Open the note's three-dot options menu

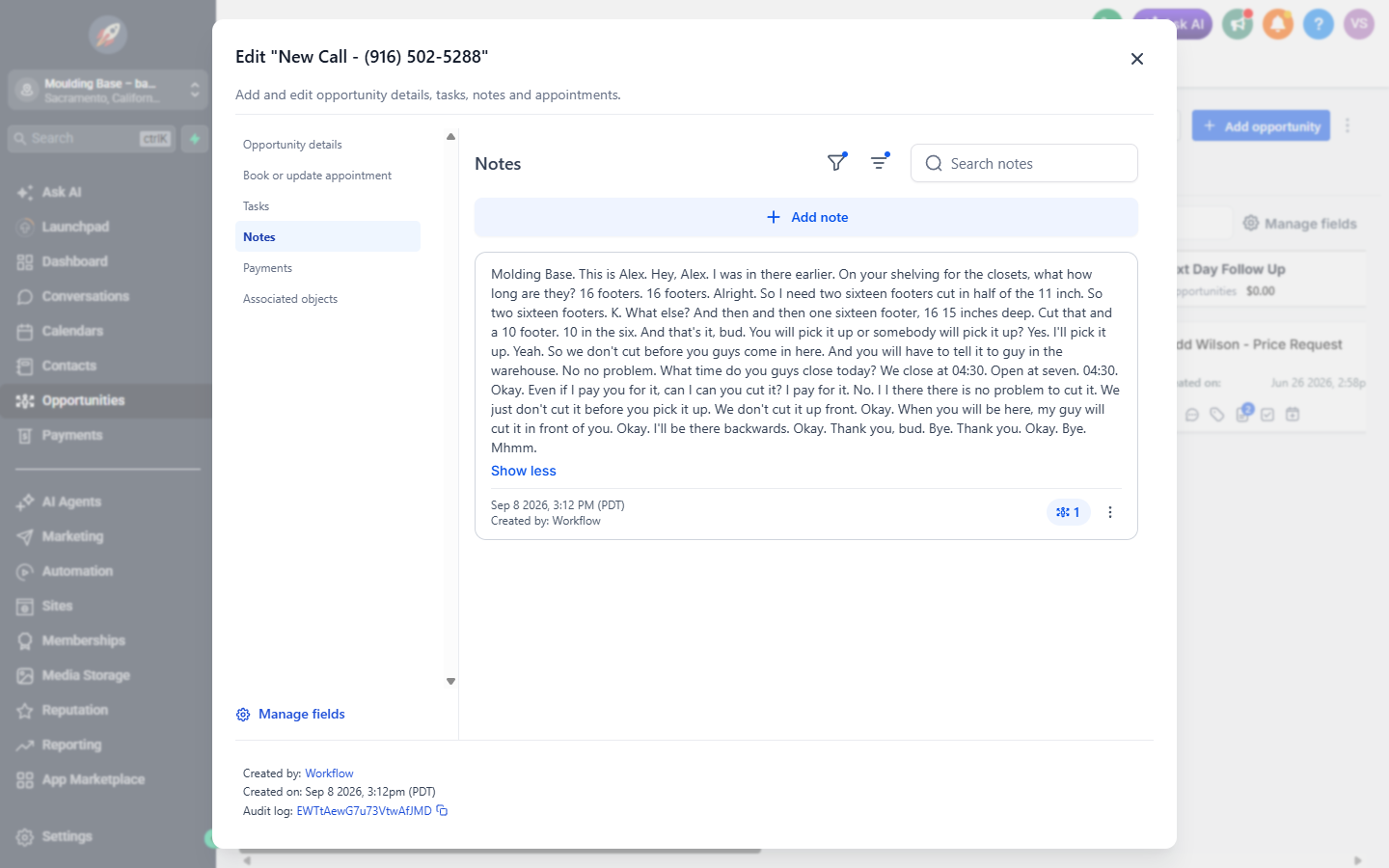(x=1110, y=512)
